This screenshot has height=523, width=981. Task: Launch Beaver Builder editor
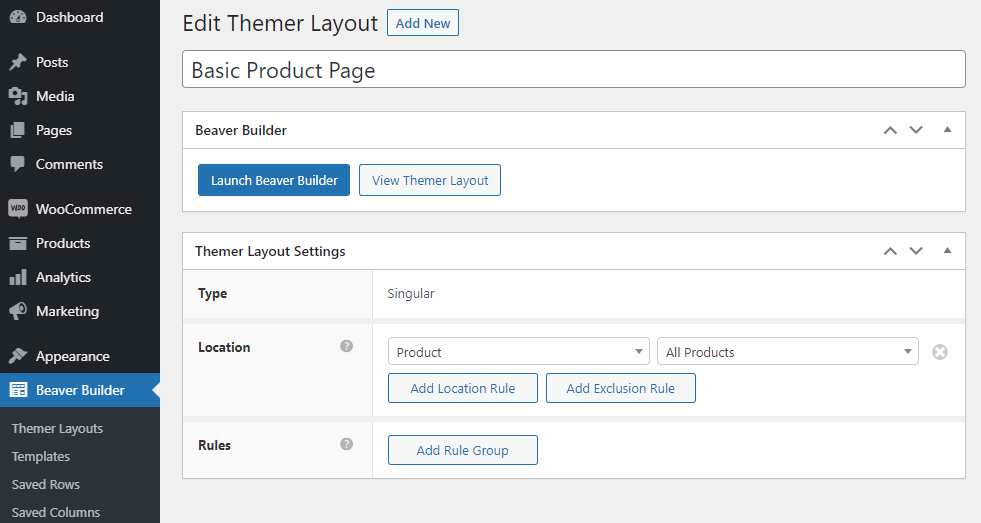click(274, 180)
